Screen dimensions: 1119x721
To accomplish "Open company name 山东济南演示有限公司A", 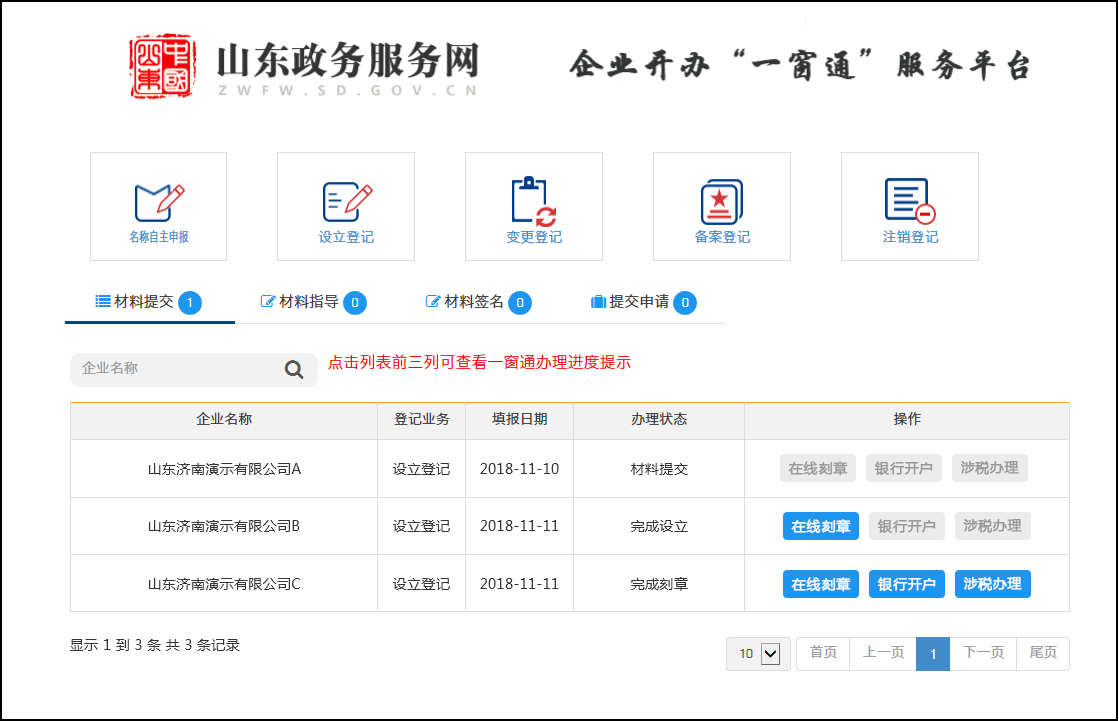I will [x=224, y=468].
